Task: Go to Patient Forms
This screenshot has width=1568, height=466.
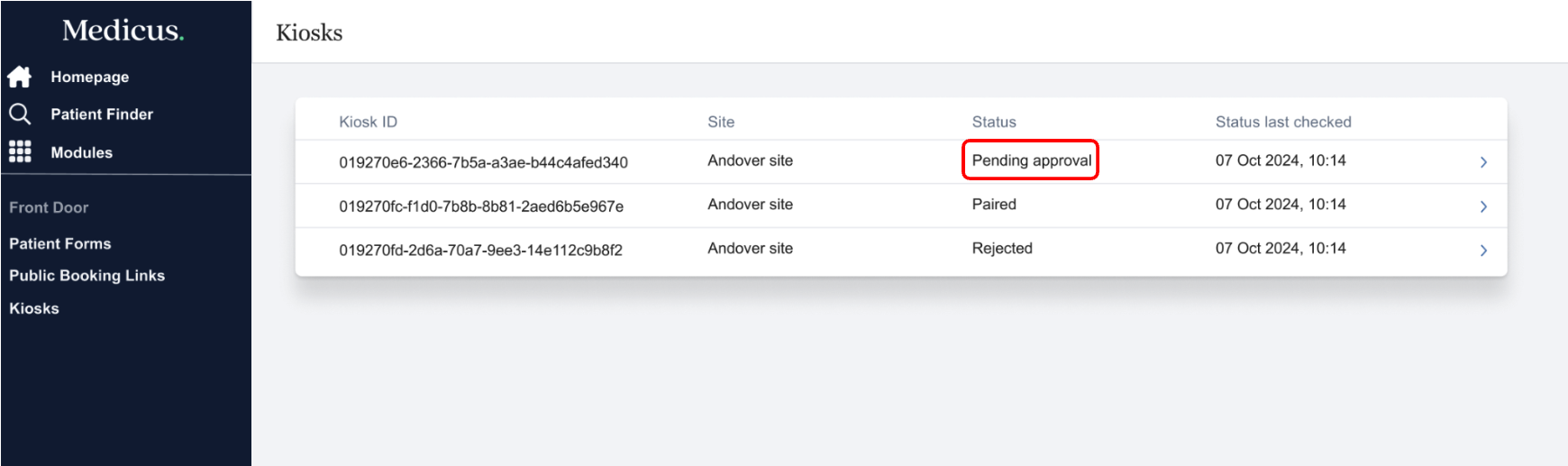Action: (60, 244)
